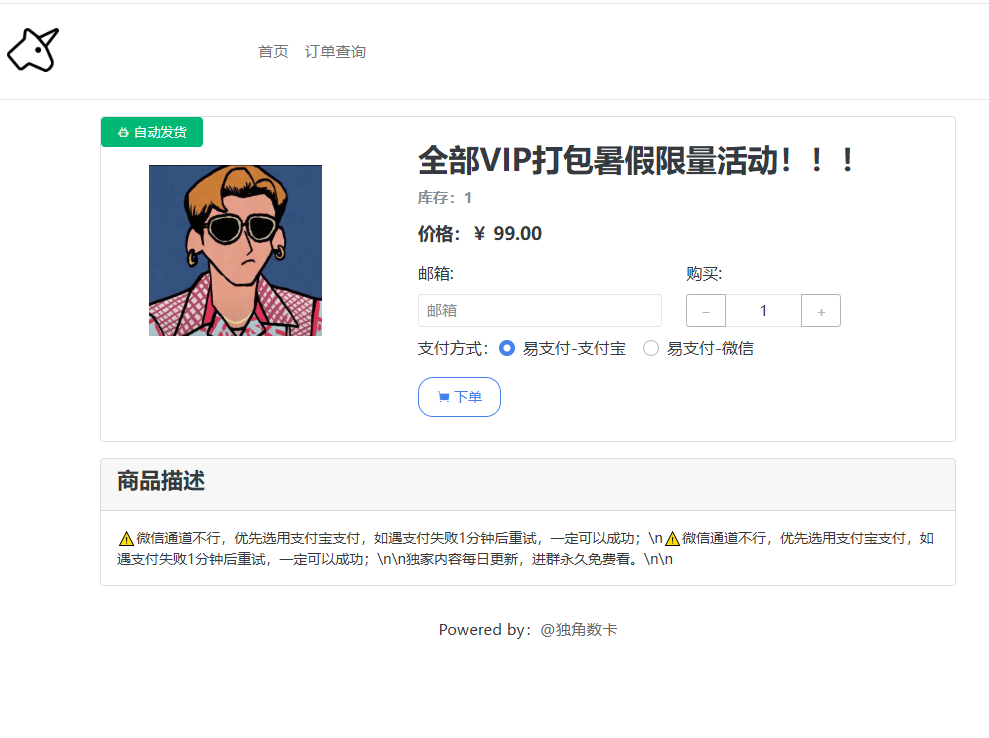Image resolution: width=989 pixels, height=738 pixels.
Task: Click the quantity number field showing 1
Action: pos(763,311)
